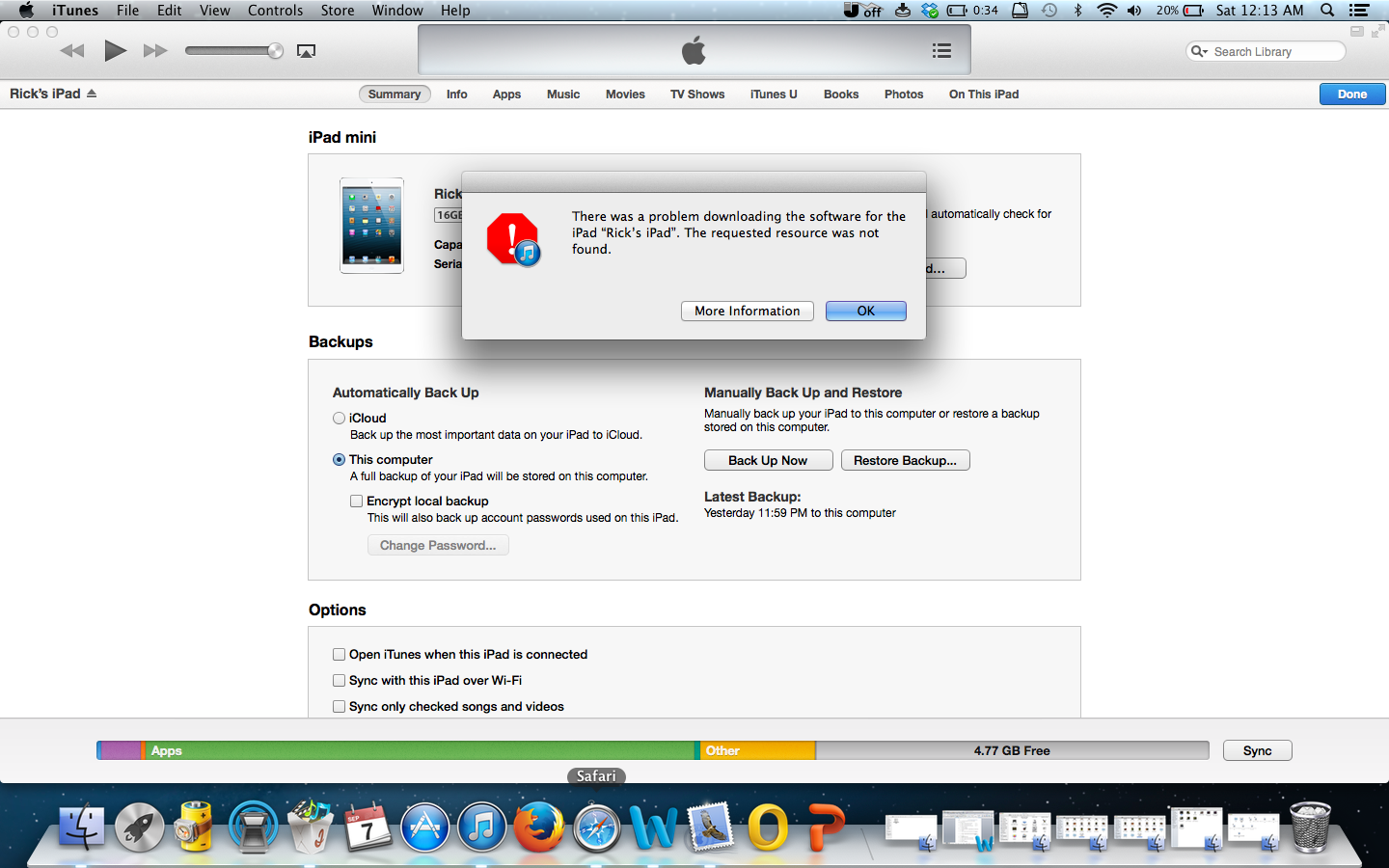Viewport: 1389px width, 868px height.
Task: Select the Summary tab
Action: (x=395, y=94)
